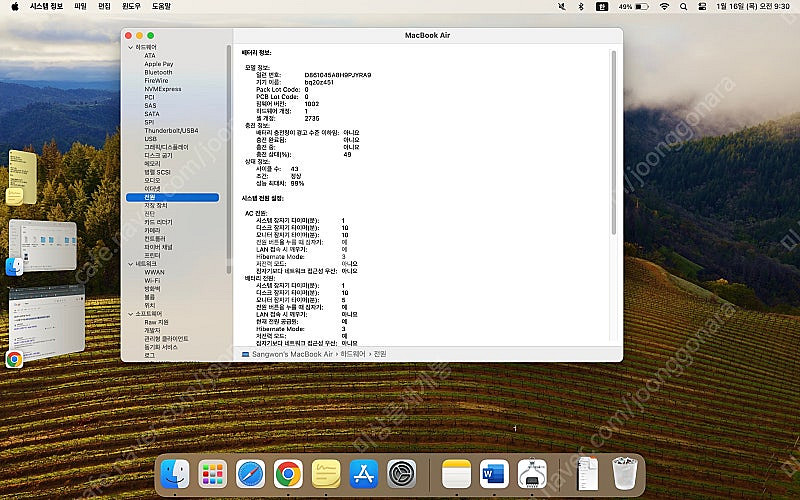The image size is (800, 500).
Task: Click the Chrome icon in Stage Manager strip
Action: click(14, 359)
